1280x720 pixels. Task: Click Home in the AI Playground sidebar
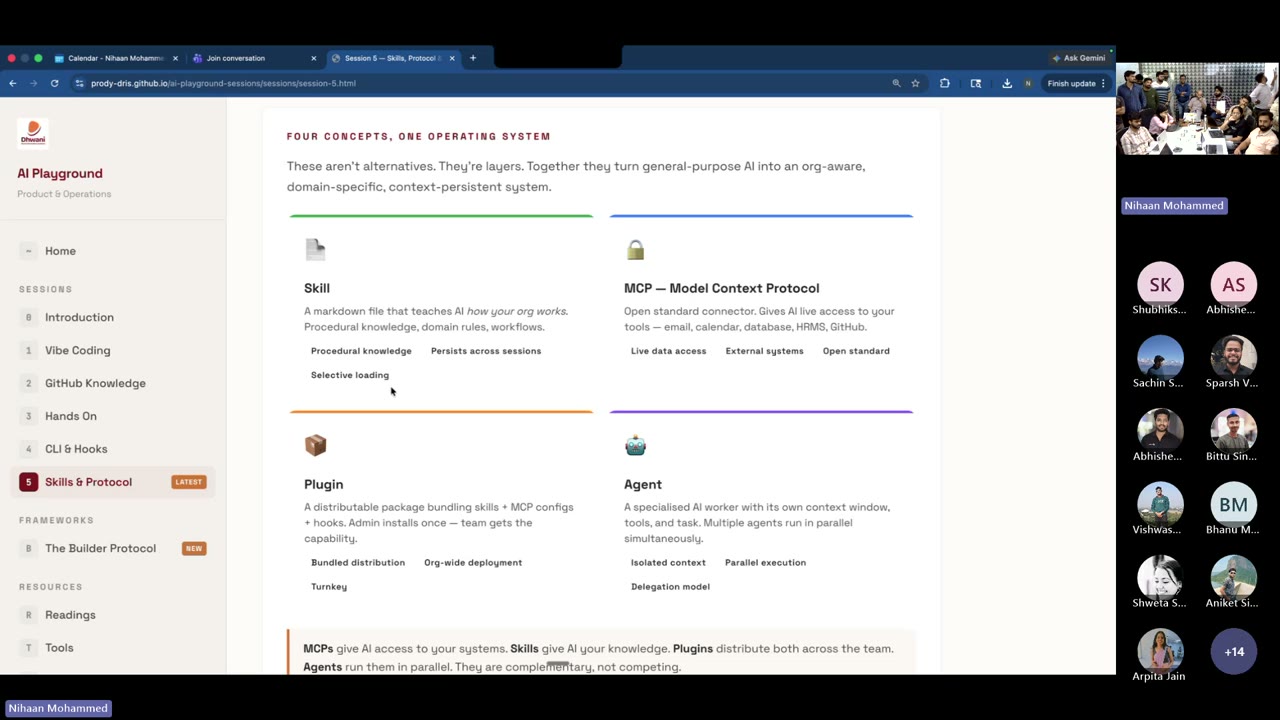(x=60, y=251)
